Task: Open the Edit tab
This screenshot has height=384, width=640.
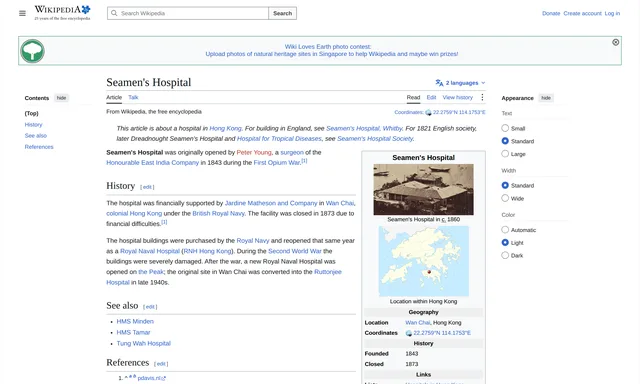Action: point(431,98)
